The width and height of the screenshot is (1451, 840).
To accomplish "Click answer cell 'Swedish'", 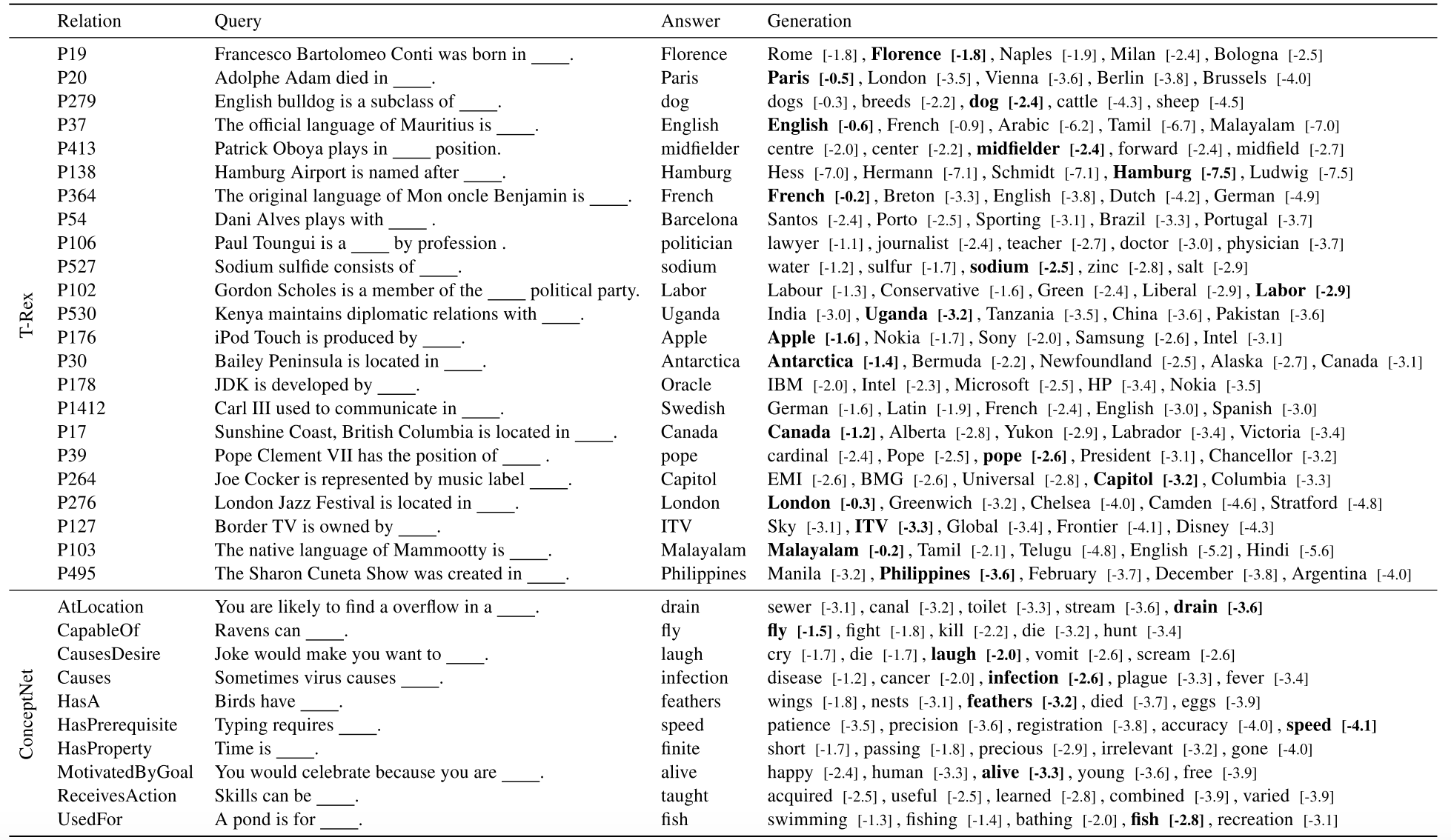I will coord(693,408).
